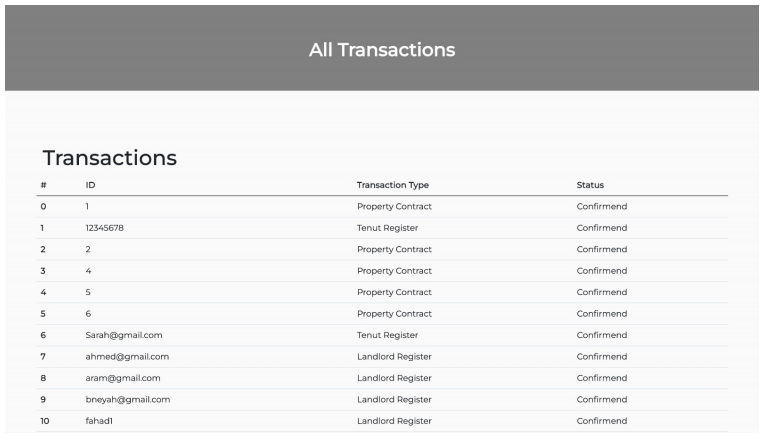Click Tenut Register for Sarah@gmail.com
Screen dimensions: 768x440
tap(387, 335)
